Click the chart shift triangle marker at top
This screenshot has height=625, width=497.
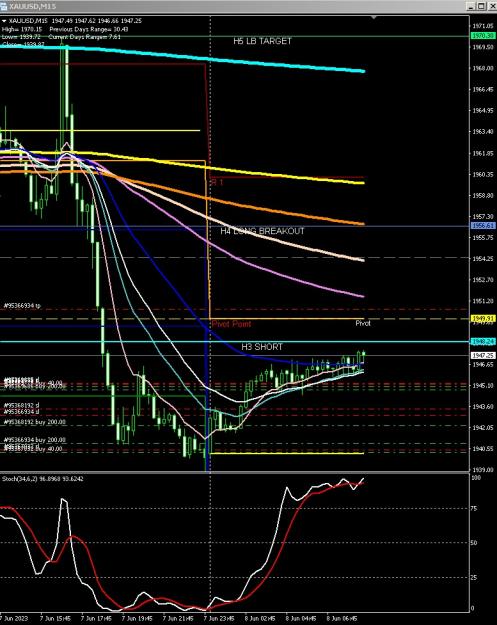click(x=374, y=18)
